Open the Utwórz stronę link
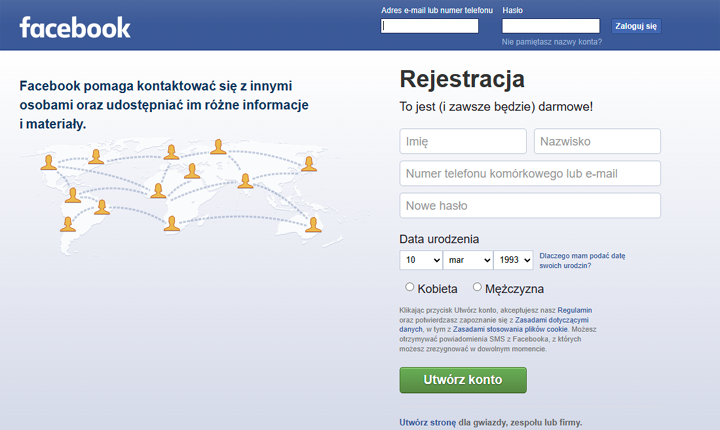This screenshot has height=430, width=720. point(428,422)
